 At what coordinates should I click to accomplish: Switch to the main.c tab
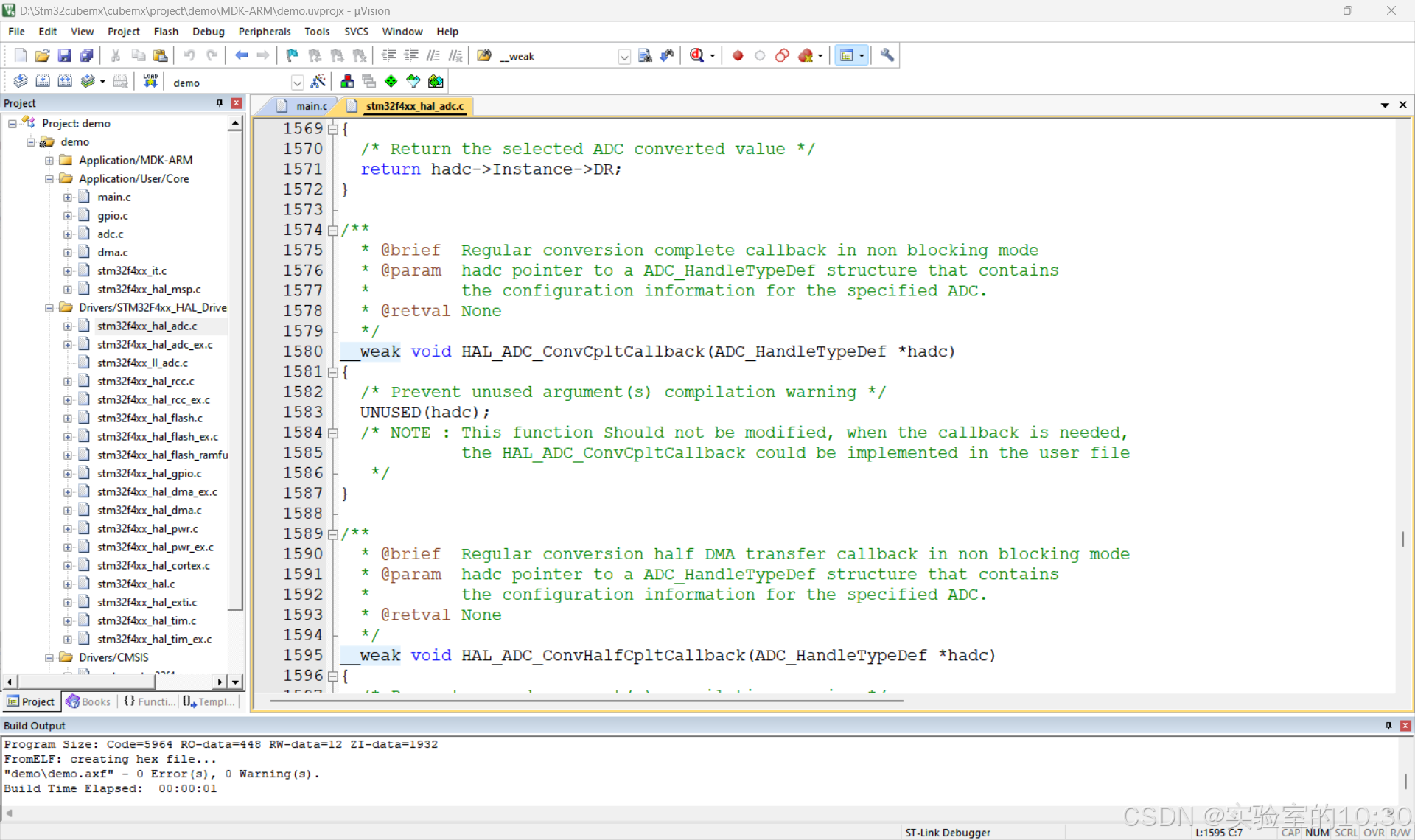[x=311, y=106]
